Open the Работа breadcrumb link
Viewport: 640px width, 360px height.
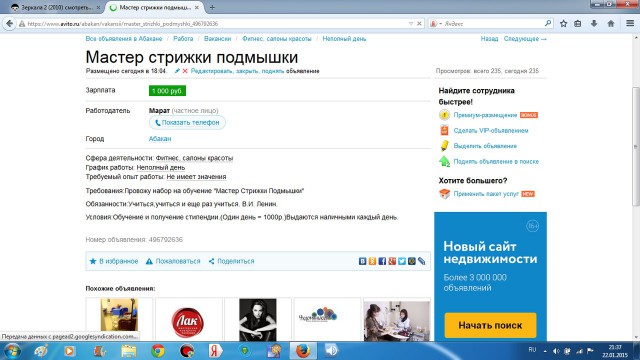(x=183, y=39)
